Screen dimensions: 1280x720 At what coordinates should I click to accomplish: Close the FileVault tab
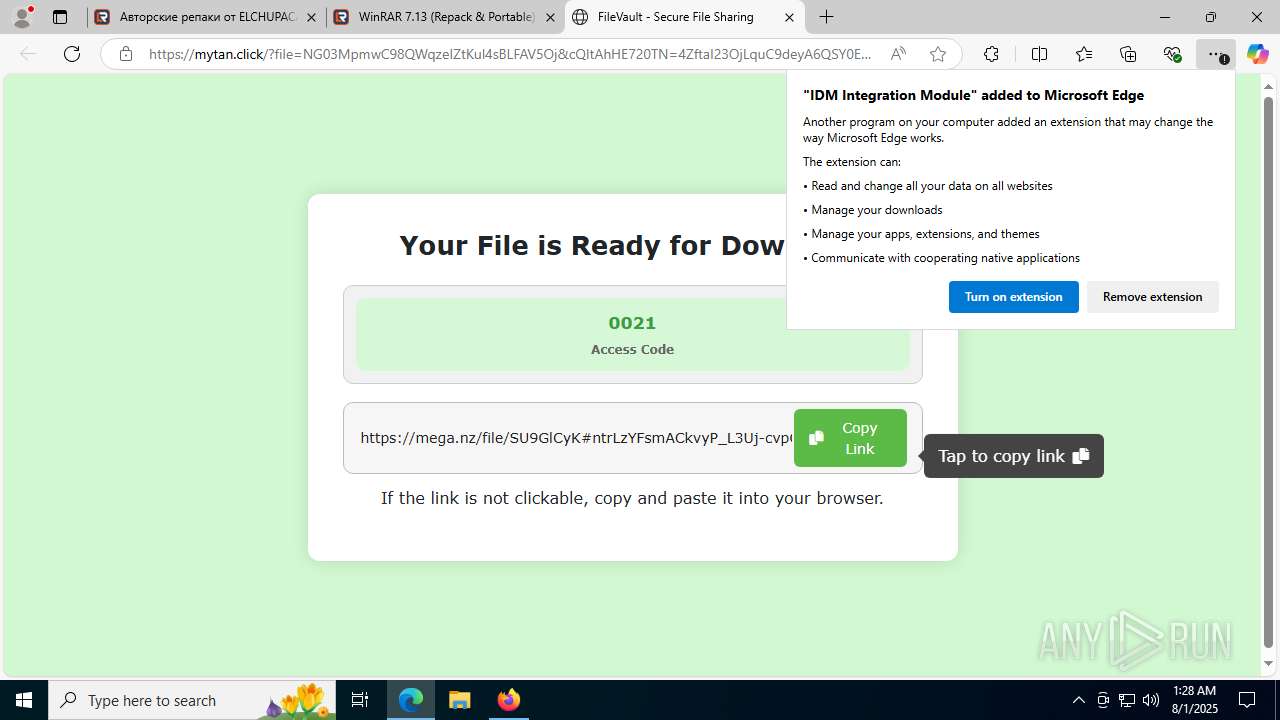(789, 17)
